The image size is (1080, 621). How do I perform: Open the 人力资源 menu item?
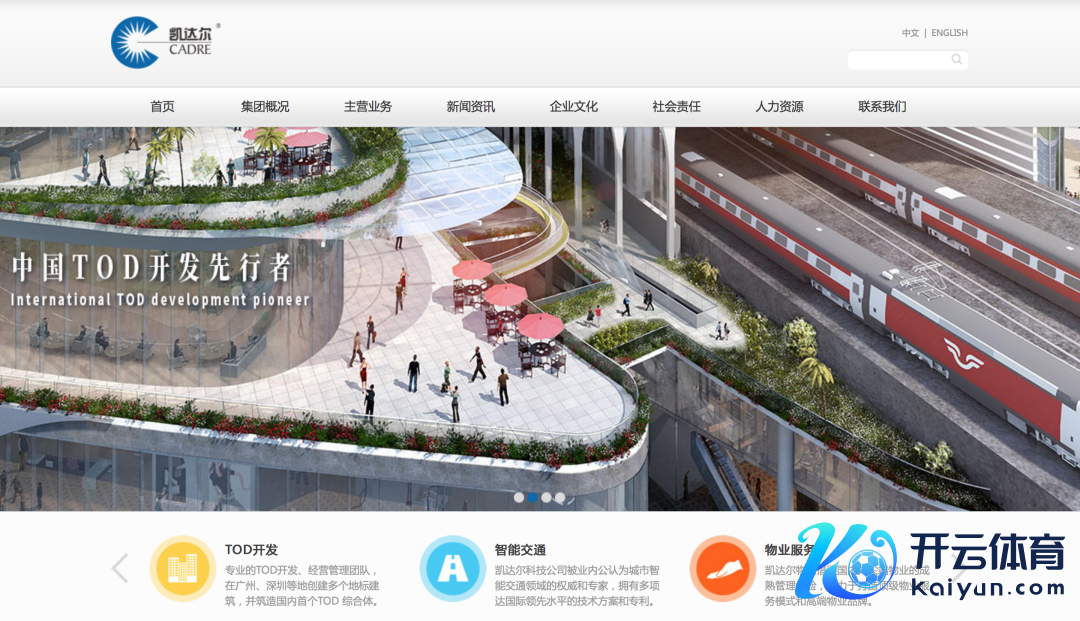pyautogui.click(x=779, y=107)
